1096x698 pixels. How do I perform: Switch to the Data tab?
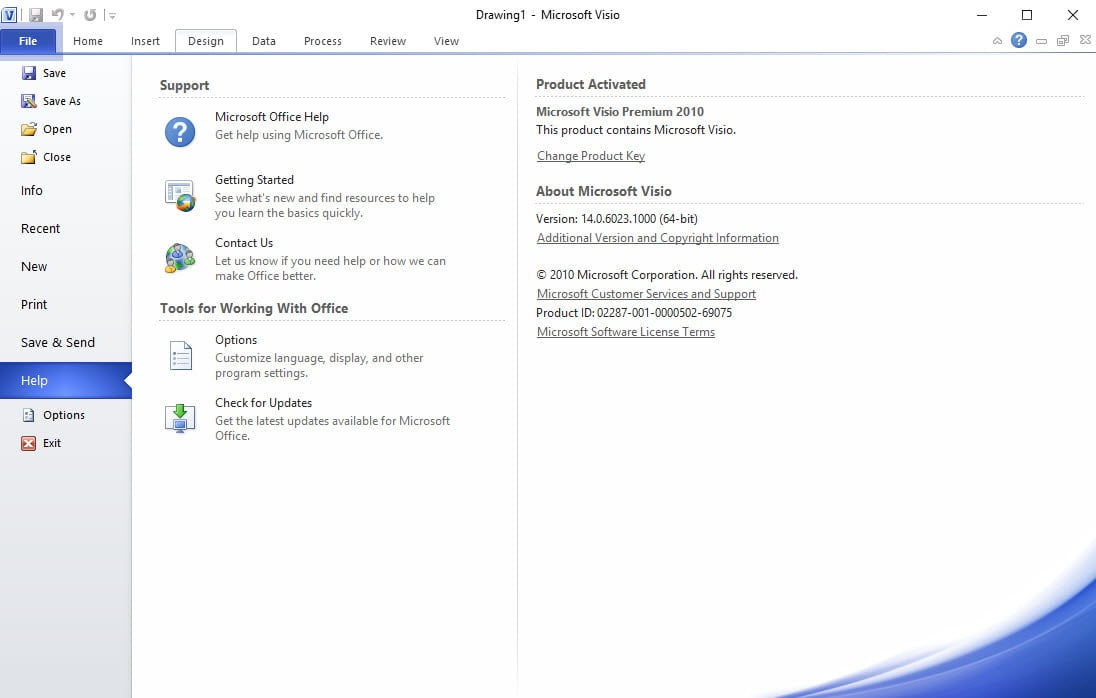264,41
